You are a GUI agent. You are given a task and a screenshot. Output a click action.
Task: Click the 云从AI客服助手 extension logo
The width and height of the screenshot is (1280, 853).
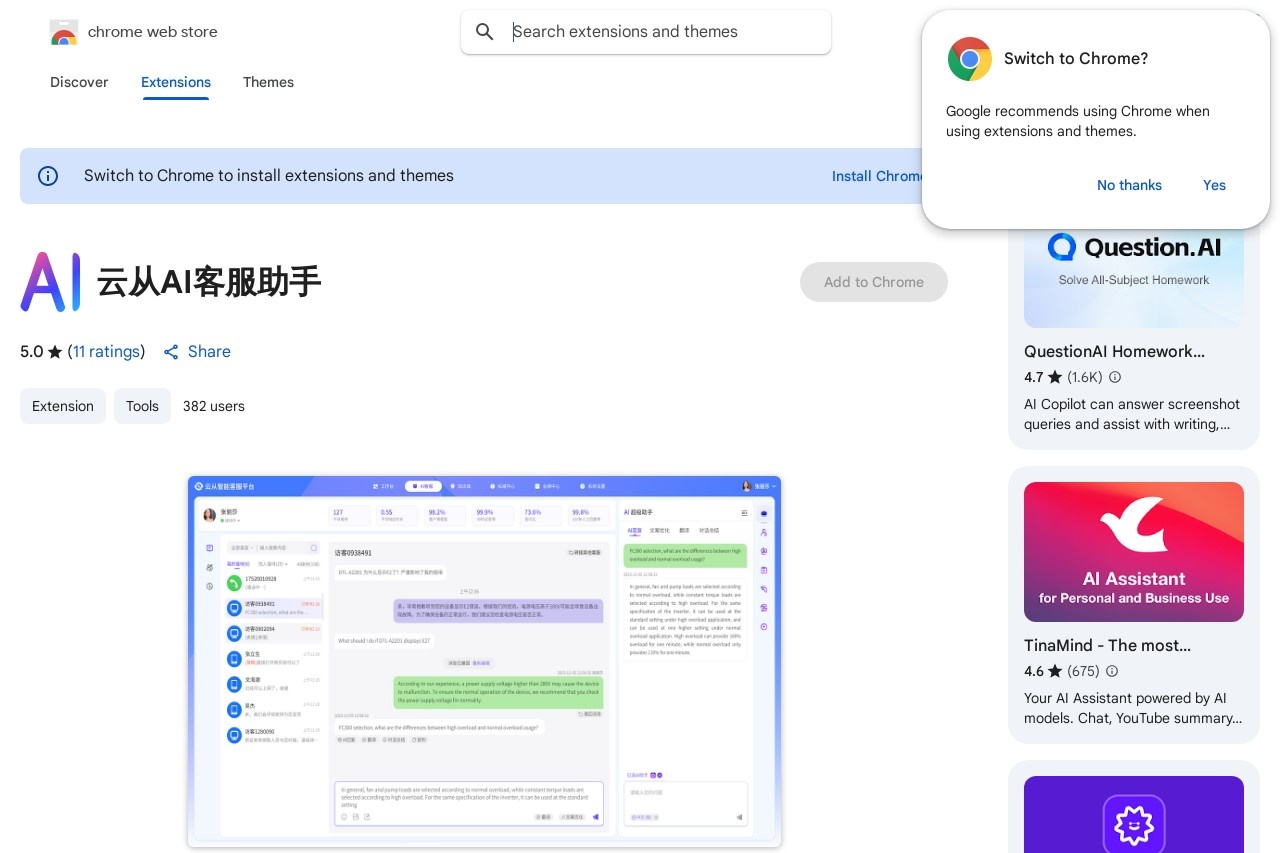50,282
